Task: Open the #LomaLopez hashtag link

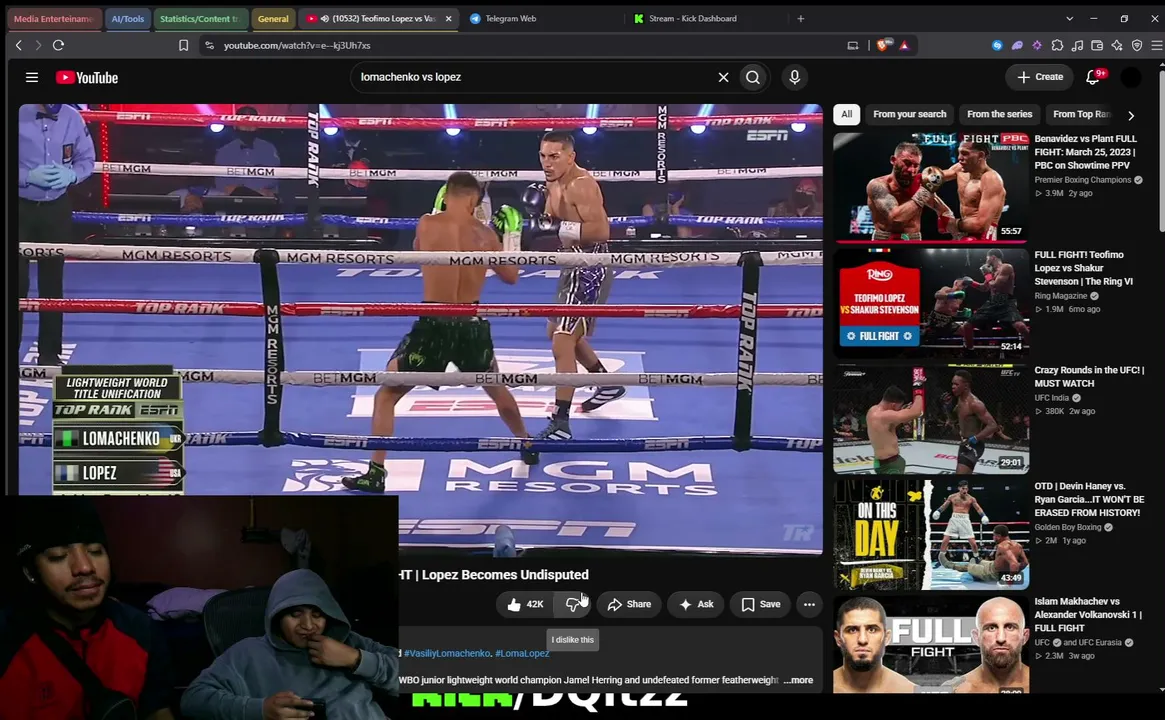Action: tap(522, 653)
